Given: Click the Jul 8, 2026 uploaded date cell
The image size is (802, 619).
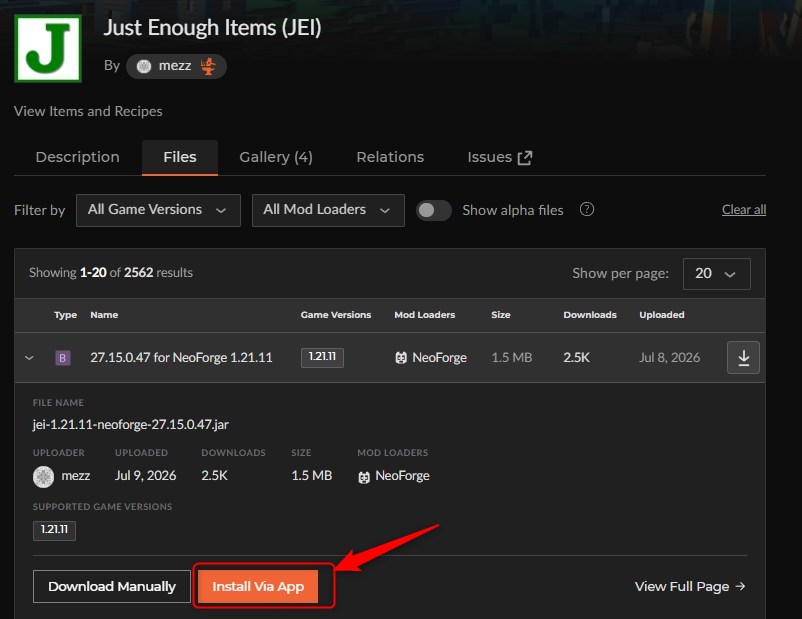Looking at the screenshot, I should coord(670,358).
